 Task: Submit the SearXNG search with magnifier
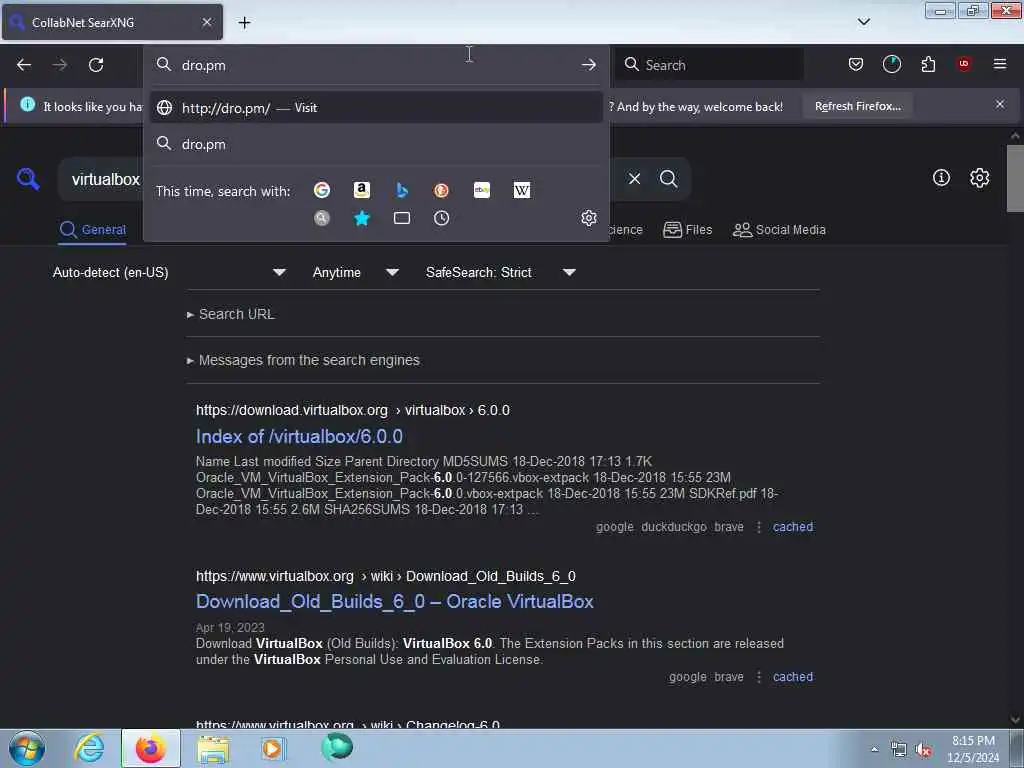pyautogui.click(x=668, y=178)
